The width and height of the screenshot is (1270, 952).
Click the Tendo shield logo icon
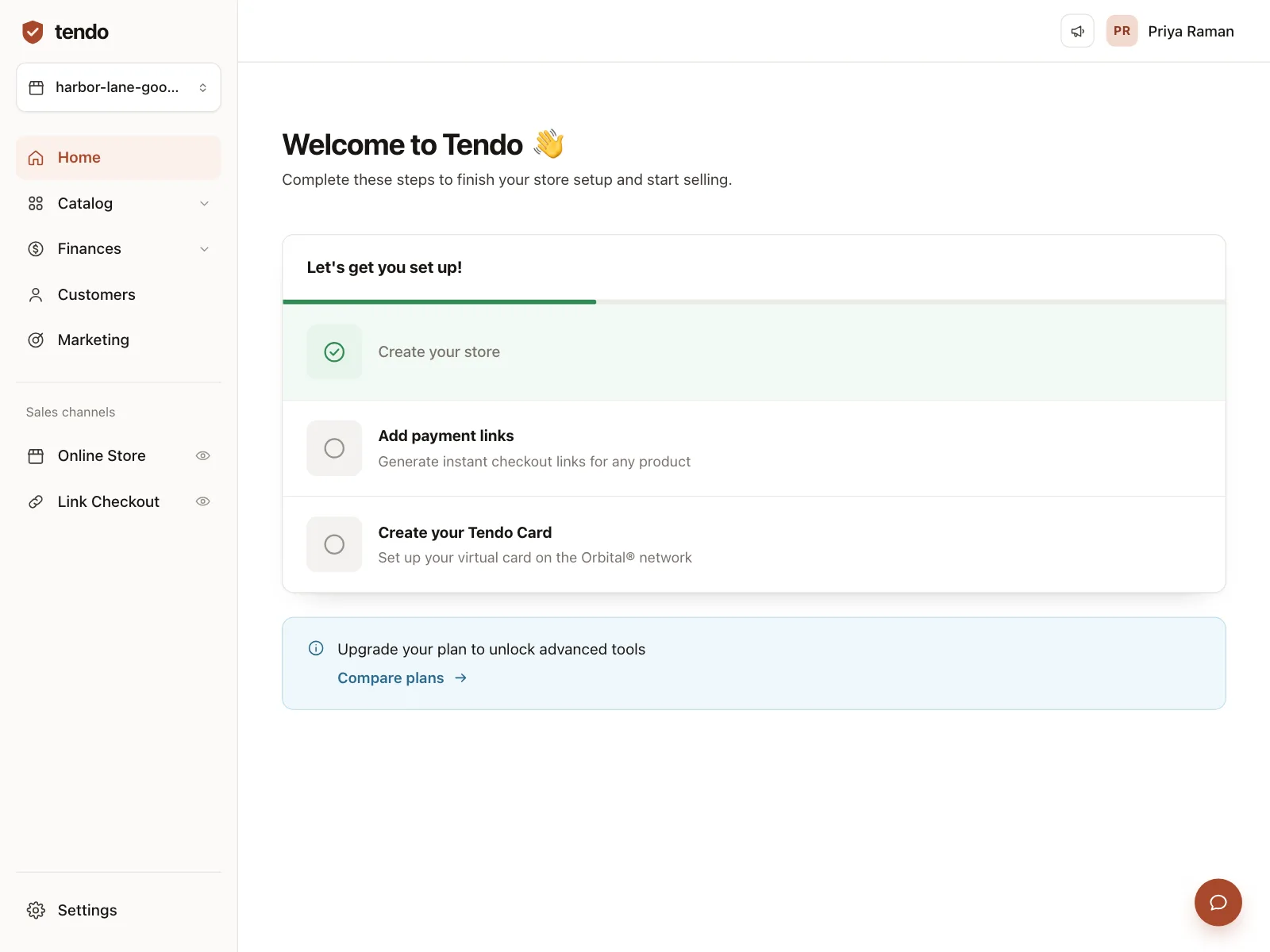pos(33,32)
